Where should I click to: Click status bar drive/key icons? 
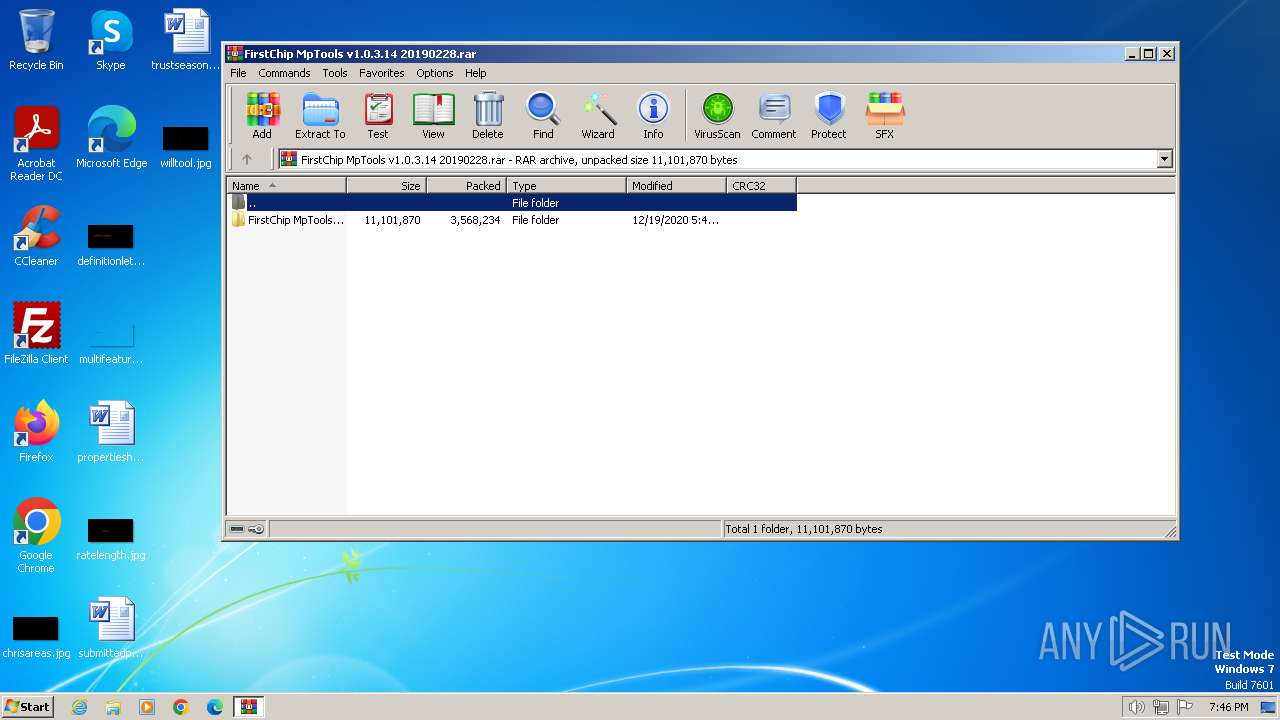tap(247, 529)
